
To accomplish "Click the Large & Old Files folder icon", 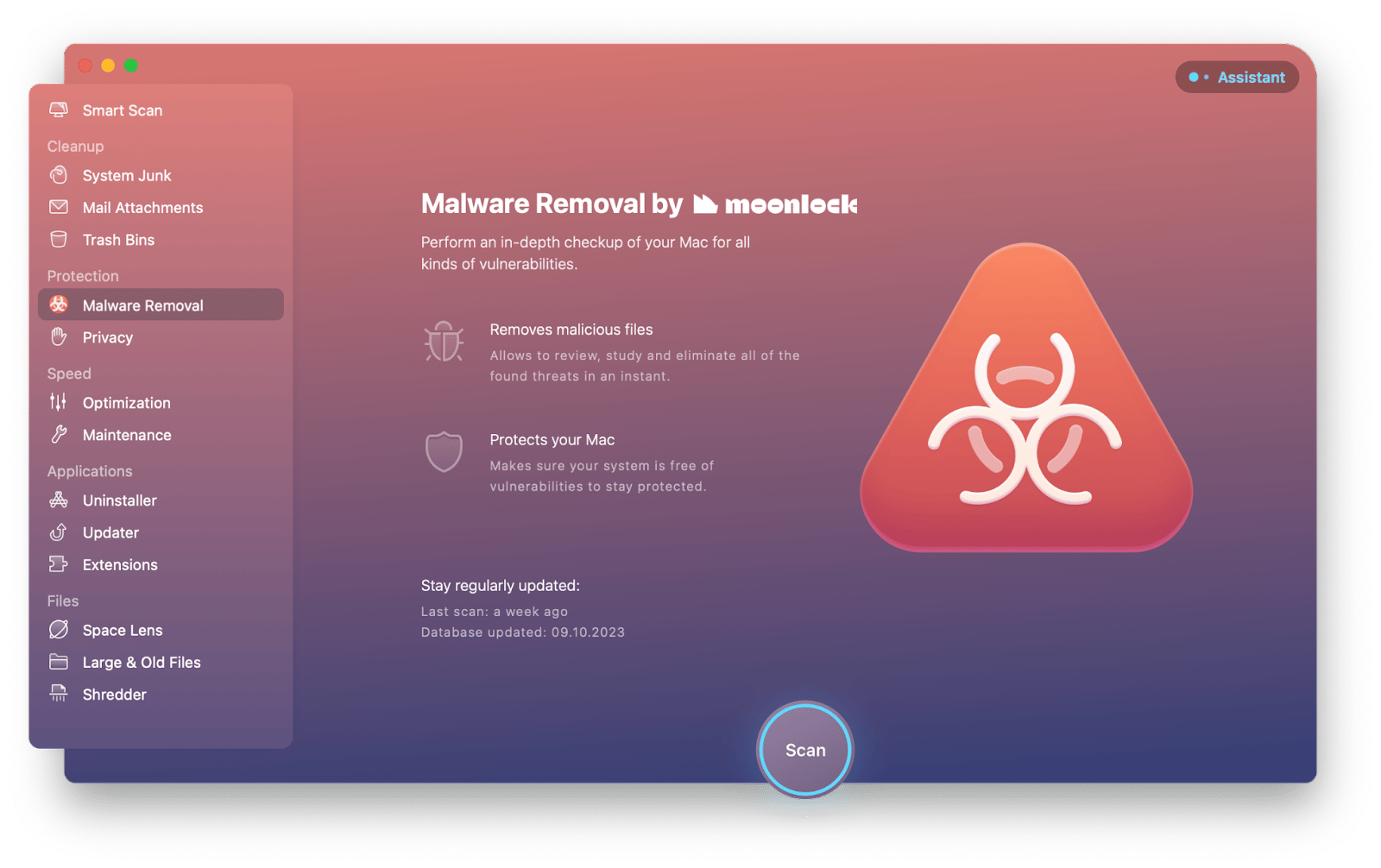I will pyautogui.click(x=59, y=662).
